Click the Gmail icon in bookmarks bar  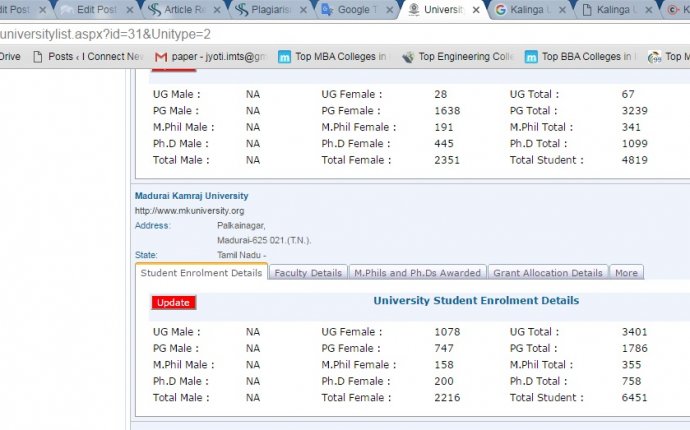coord(161,57)
